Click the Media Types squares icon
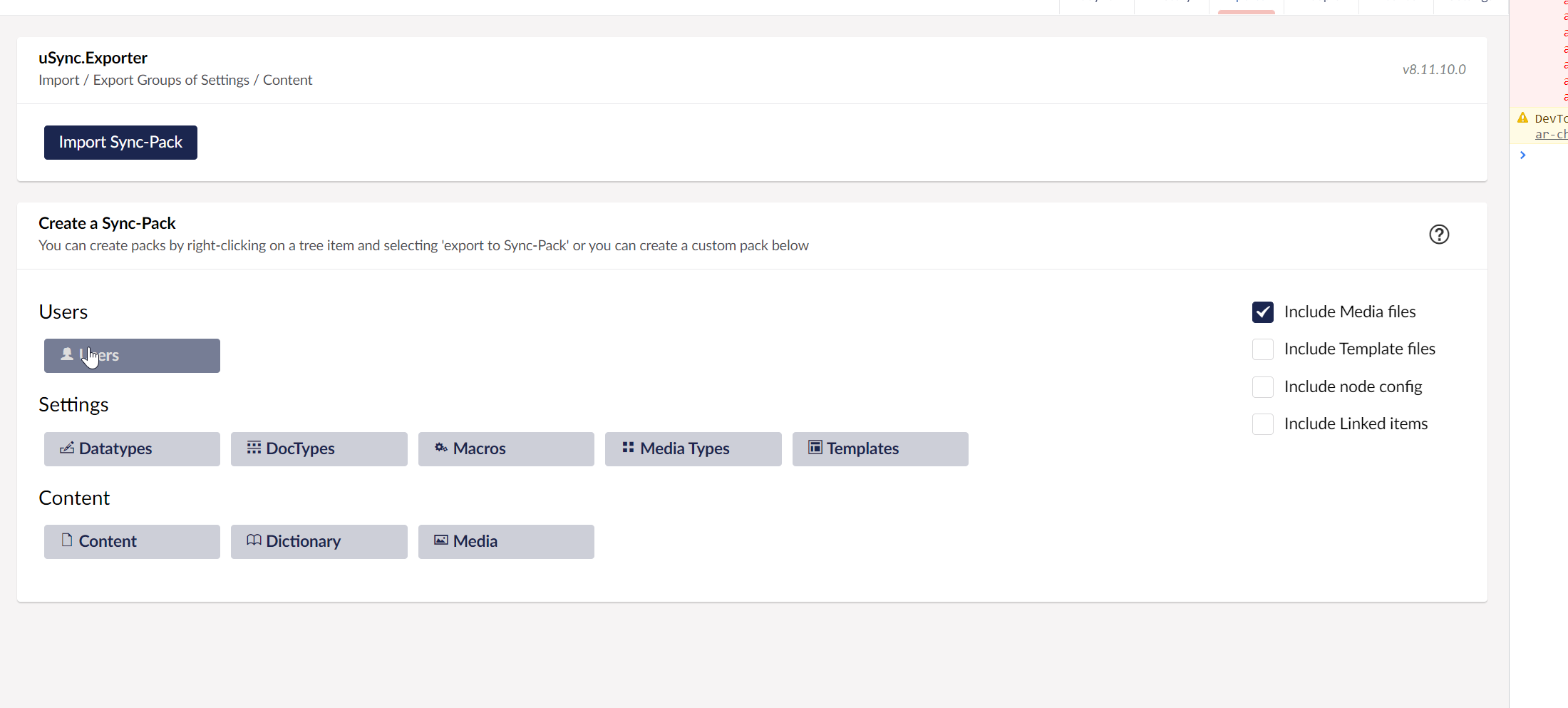This screenshot has height=708, width=1568. [x=628, y=448]
